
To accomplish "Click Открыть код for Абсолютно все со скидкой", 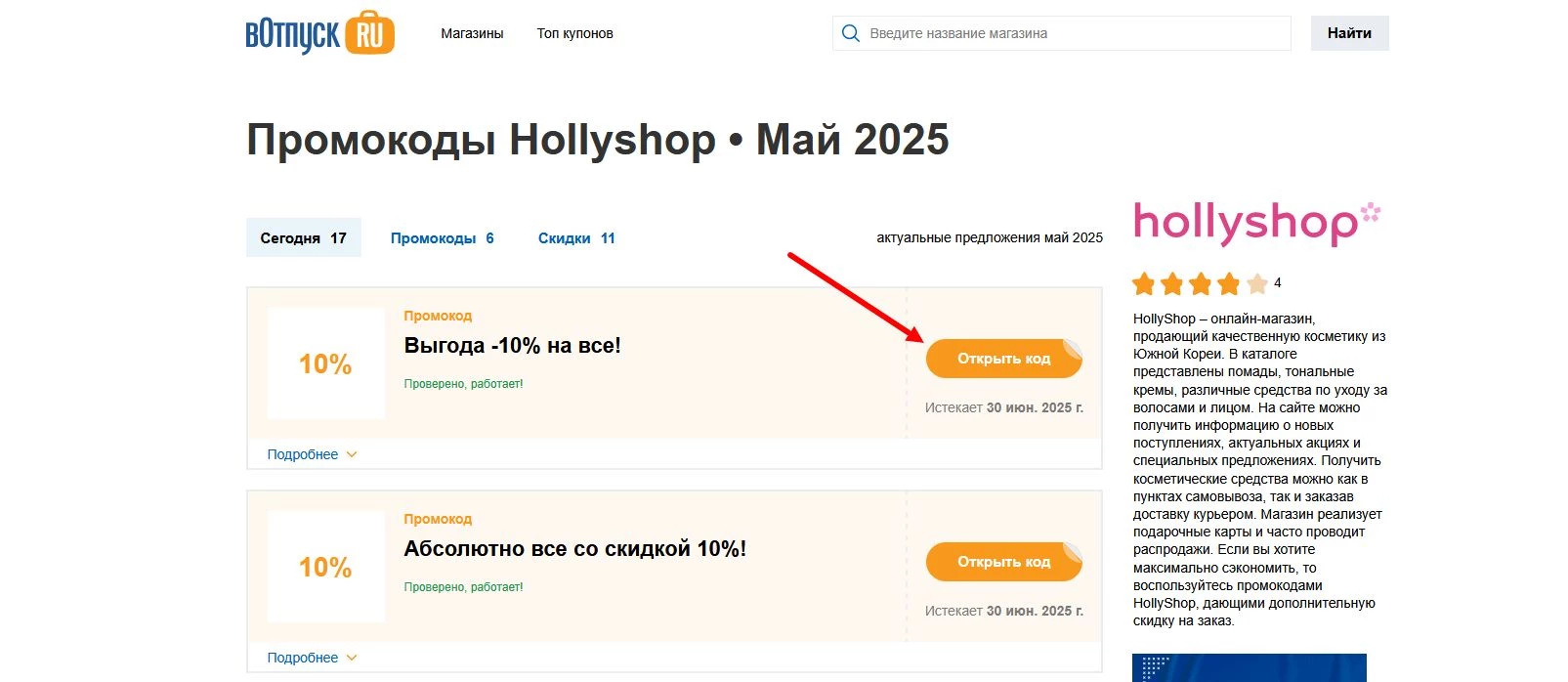I will point(1003,562).
